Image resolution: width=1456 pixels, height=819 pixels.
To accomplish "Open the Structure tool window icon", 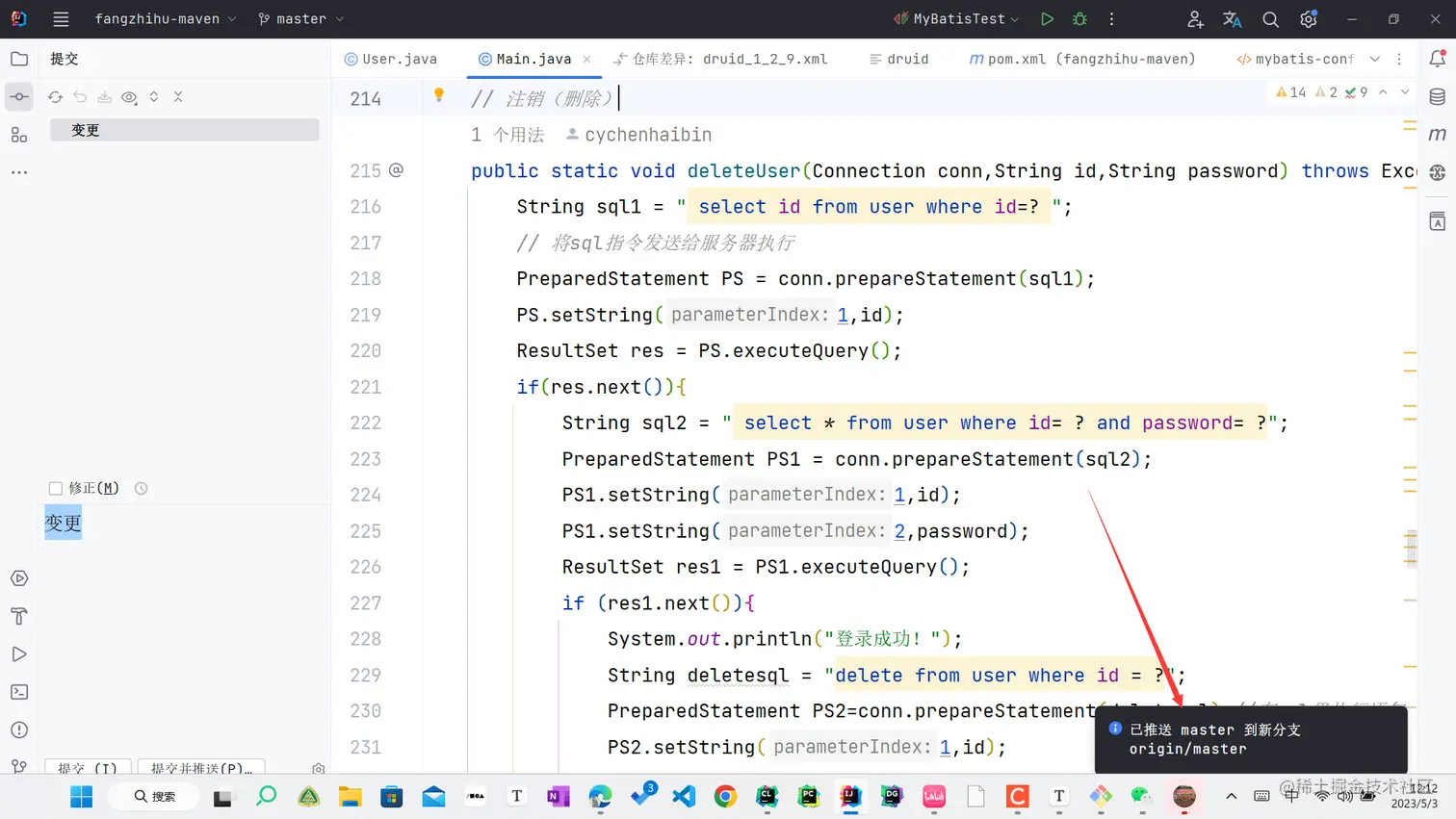I will [x=19, y=135].
